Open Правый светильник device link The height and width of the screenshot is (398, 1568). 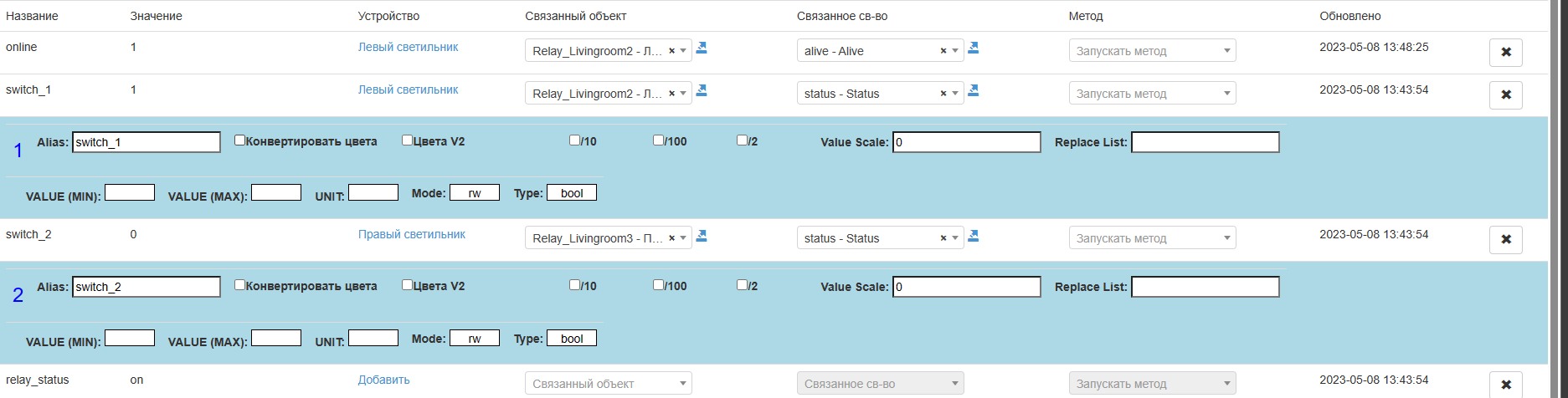(411, 234)
